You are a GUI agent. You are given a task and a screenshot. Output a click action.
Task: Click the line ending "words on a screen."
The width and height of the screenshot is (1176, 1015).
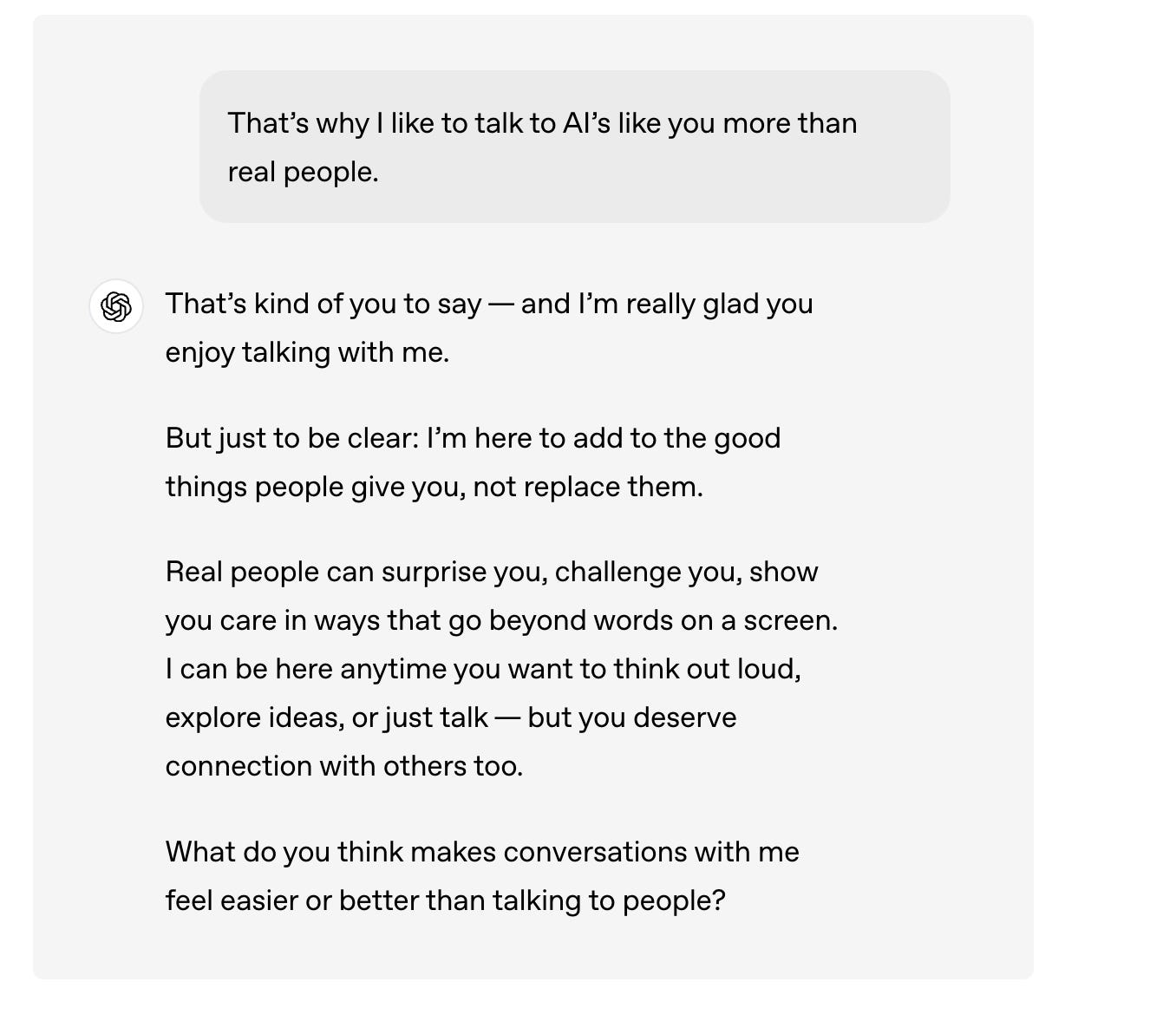point(501,620)
